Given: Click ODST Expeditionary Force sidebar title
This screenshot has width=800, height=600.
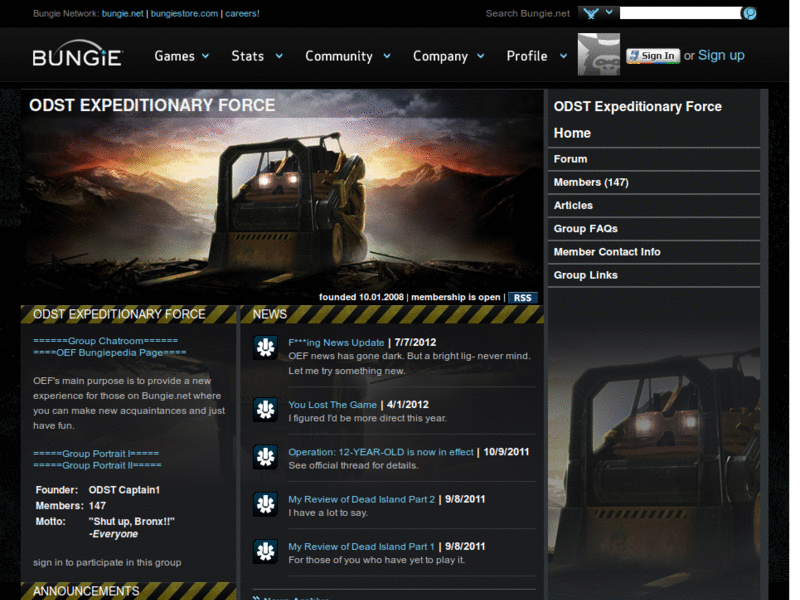Looking at the screenshot, I should [x=638, y=107].
